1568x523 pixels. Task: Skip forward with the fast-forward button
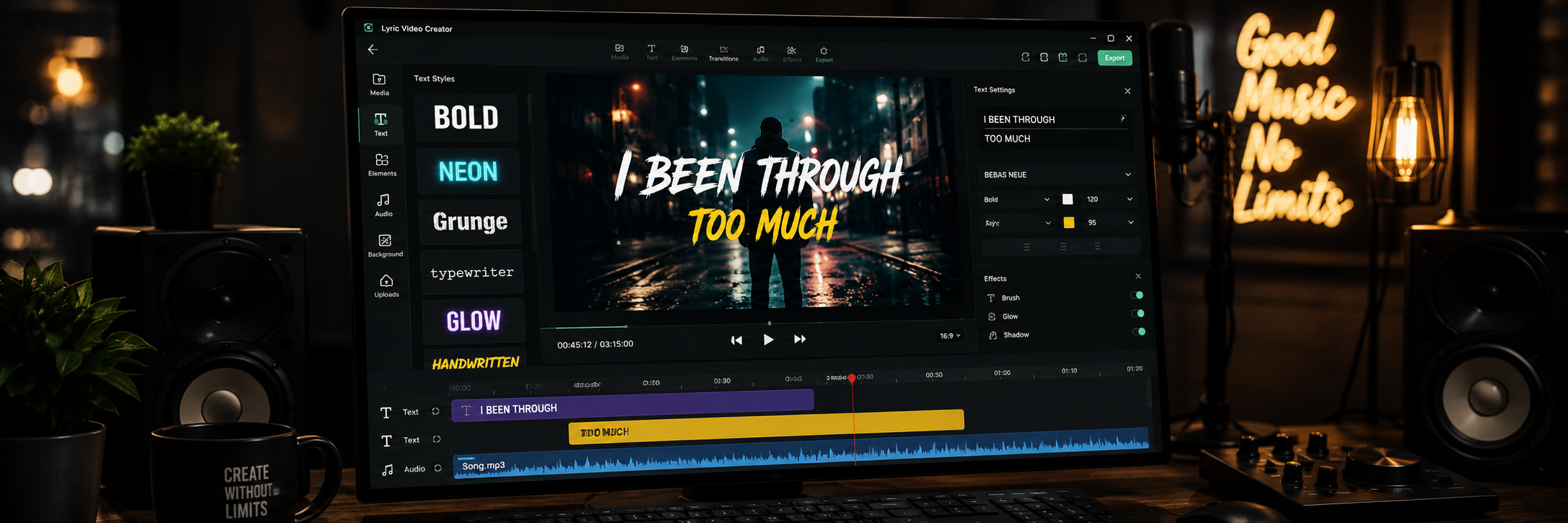coord(800,339)
